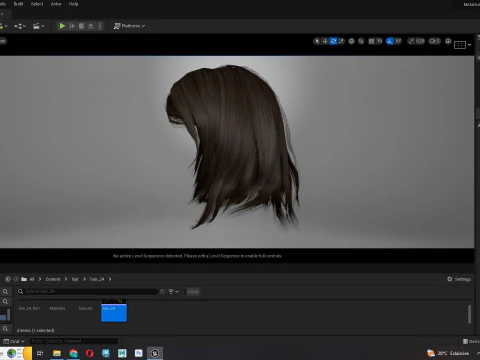480x360 pixels.
Task: Open the play options three-dots menu
Action: coord(100,26)
